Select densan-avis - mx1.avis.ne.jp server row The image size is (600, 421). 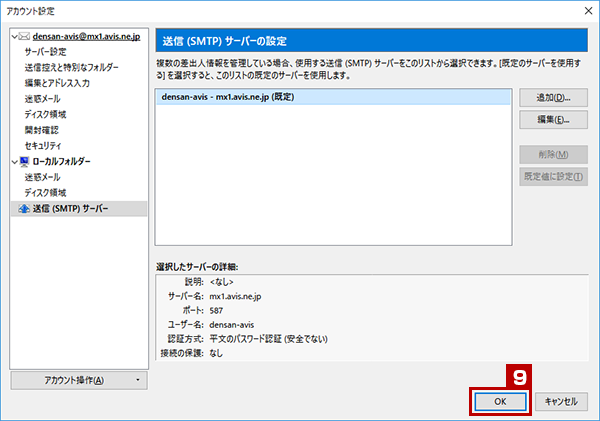[333, 97]
